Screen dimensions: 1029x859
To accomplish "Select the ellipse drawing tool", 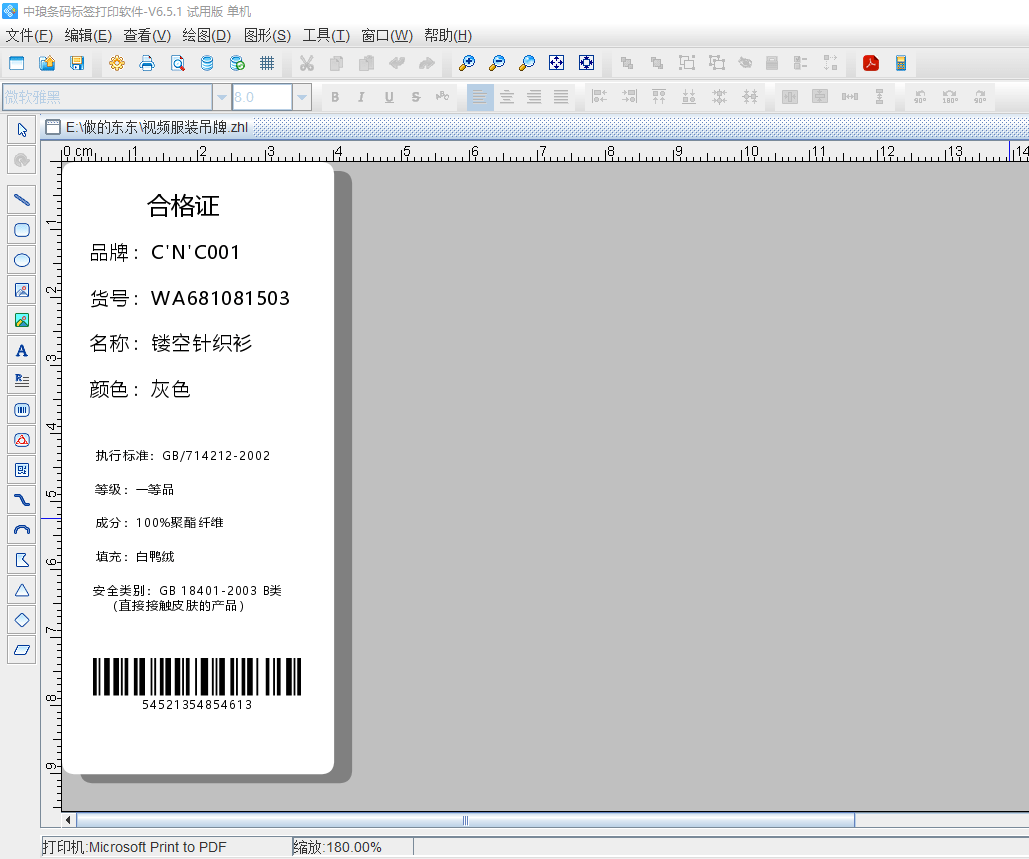I will [x=22, y=260].
